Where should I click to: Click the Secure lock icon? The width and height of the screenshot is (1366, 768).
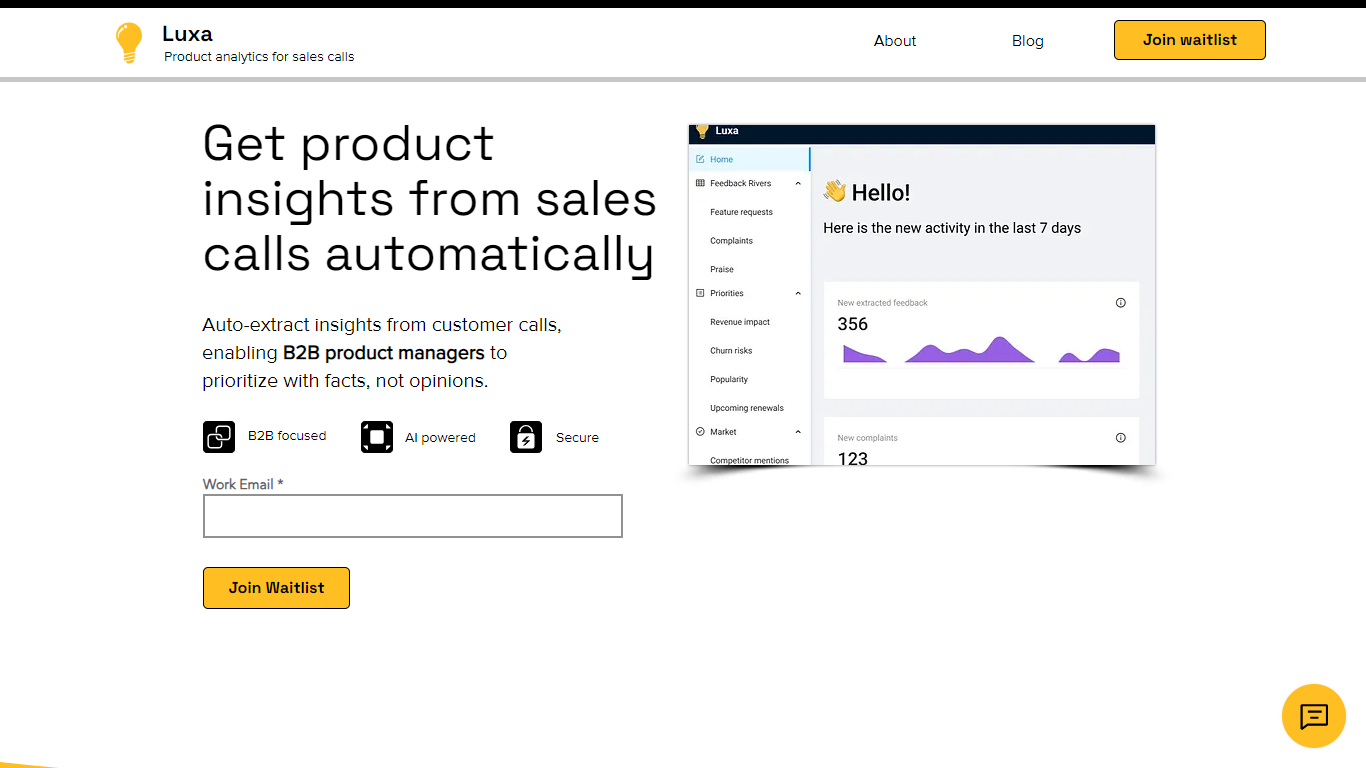[526, 437]
